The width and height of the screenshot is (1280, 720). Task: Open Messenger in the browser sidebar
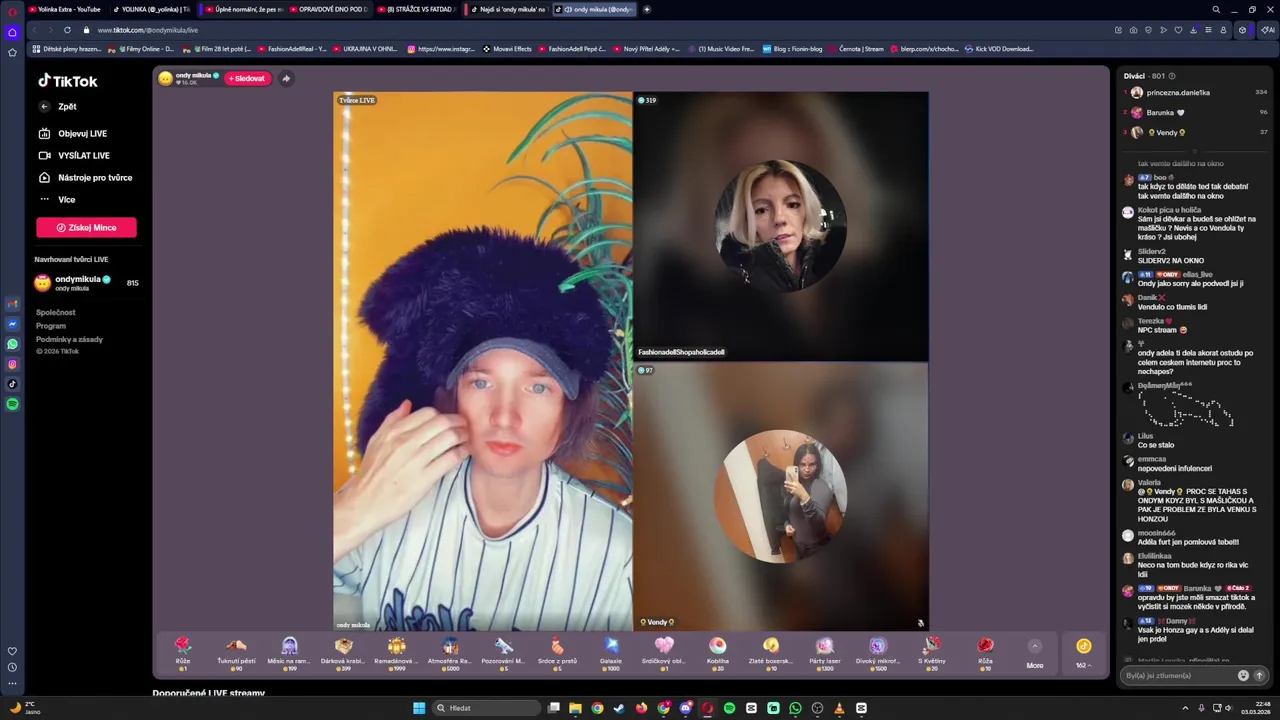coord(12,324)
